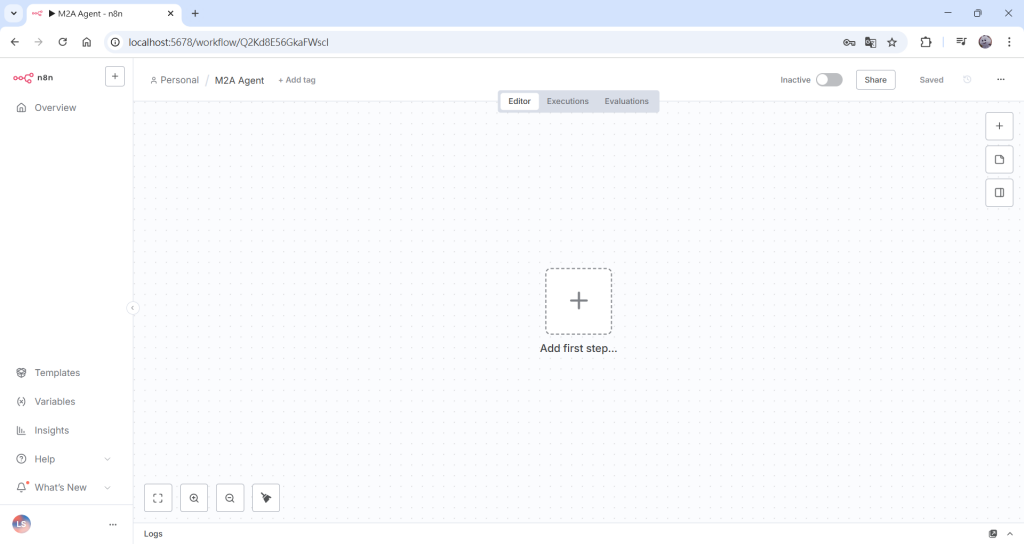Open the focus side panel icon
Screen dimensions: 1024x544
click(x=999, y=193)
